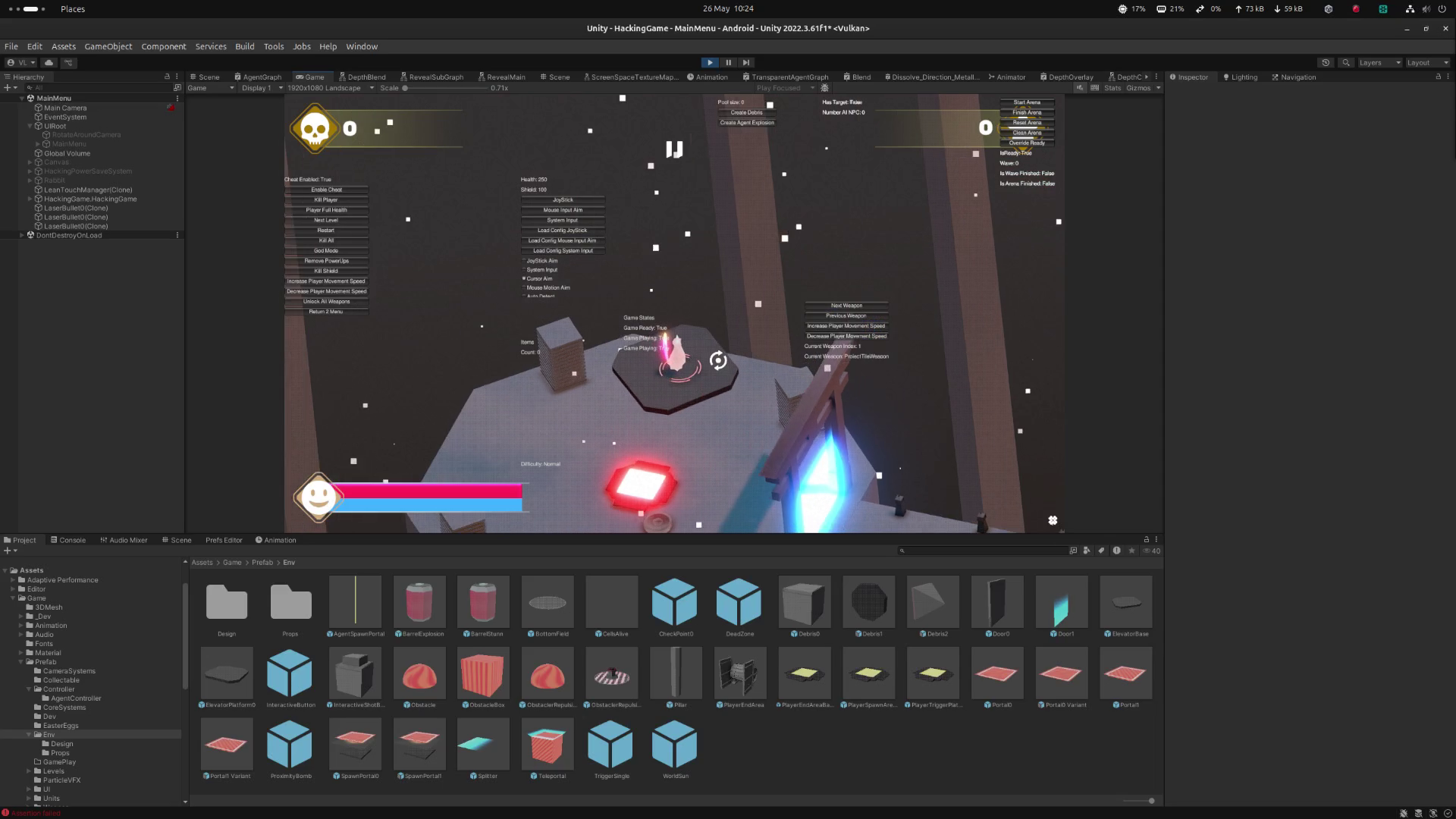Pause the game with the Pause button
Viewport: 1456px width, 819px height.
pyautogui.click(x=727, y=62)
